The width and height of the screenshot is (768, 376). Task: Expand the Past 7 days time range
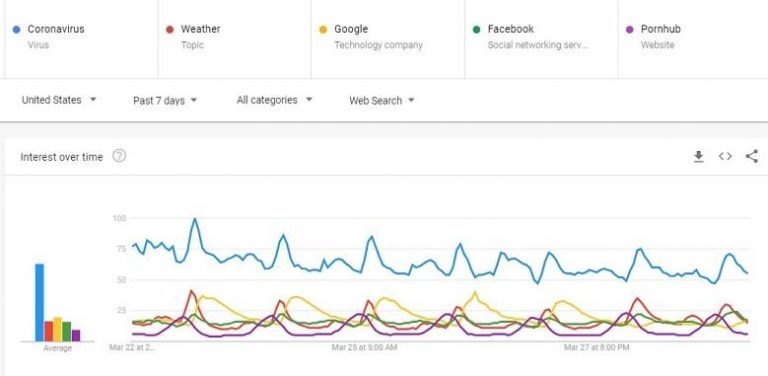pos(165,100)
